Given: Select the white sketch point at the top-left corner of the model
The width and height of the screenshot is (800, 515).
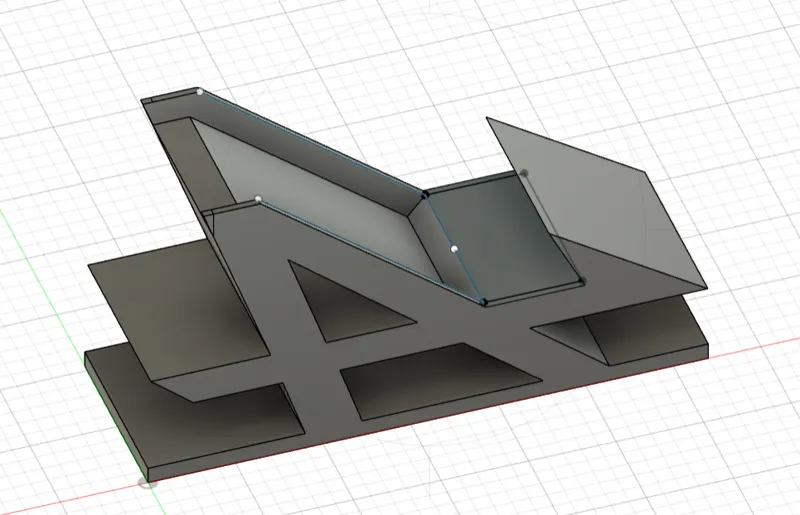Looking at the screenshot, I should click(x=200, y=92).
